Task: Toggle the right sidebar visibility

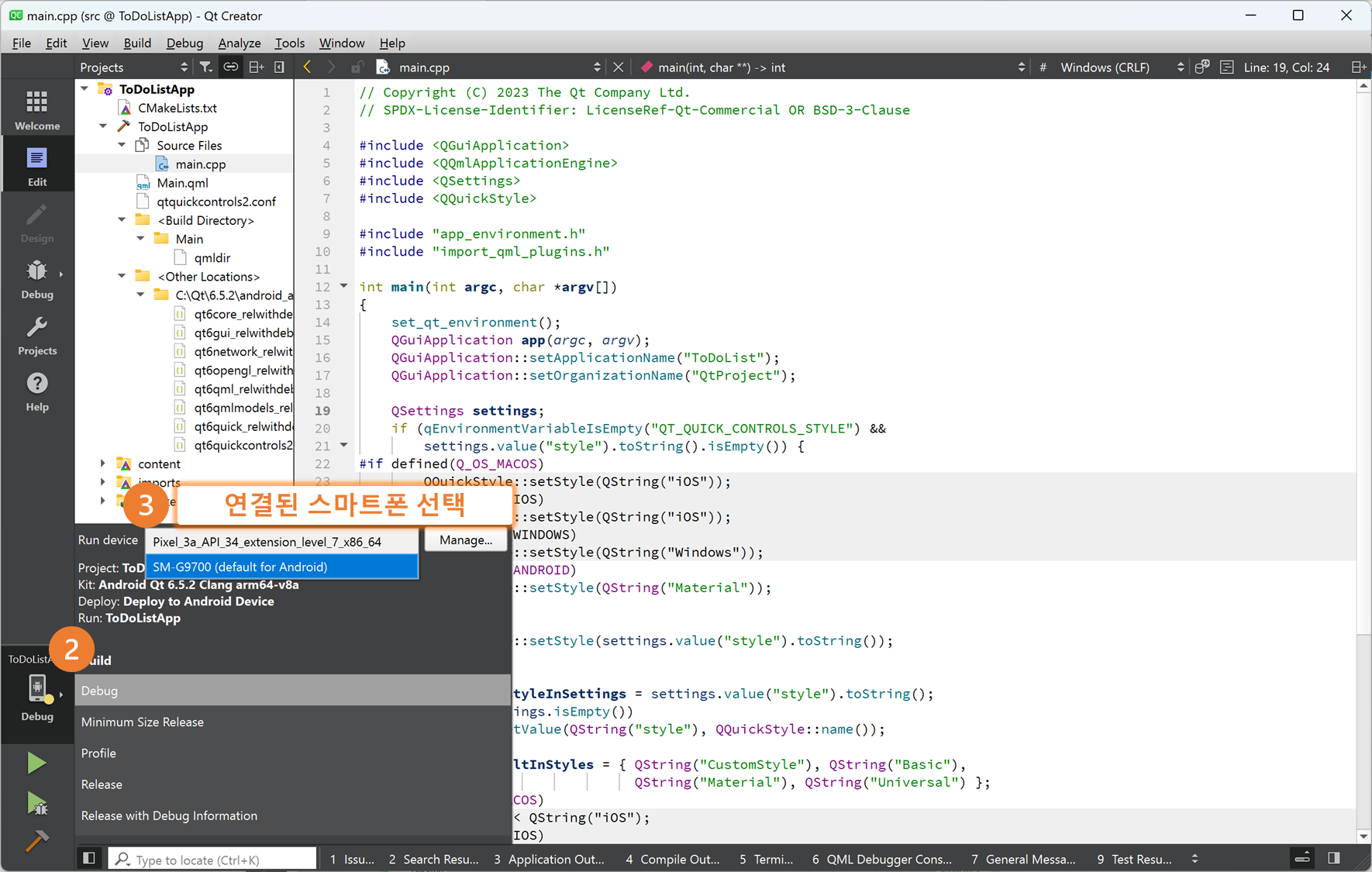Action: [1334, 858]
